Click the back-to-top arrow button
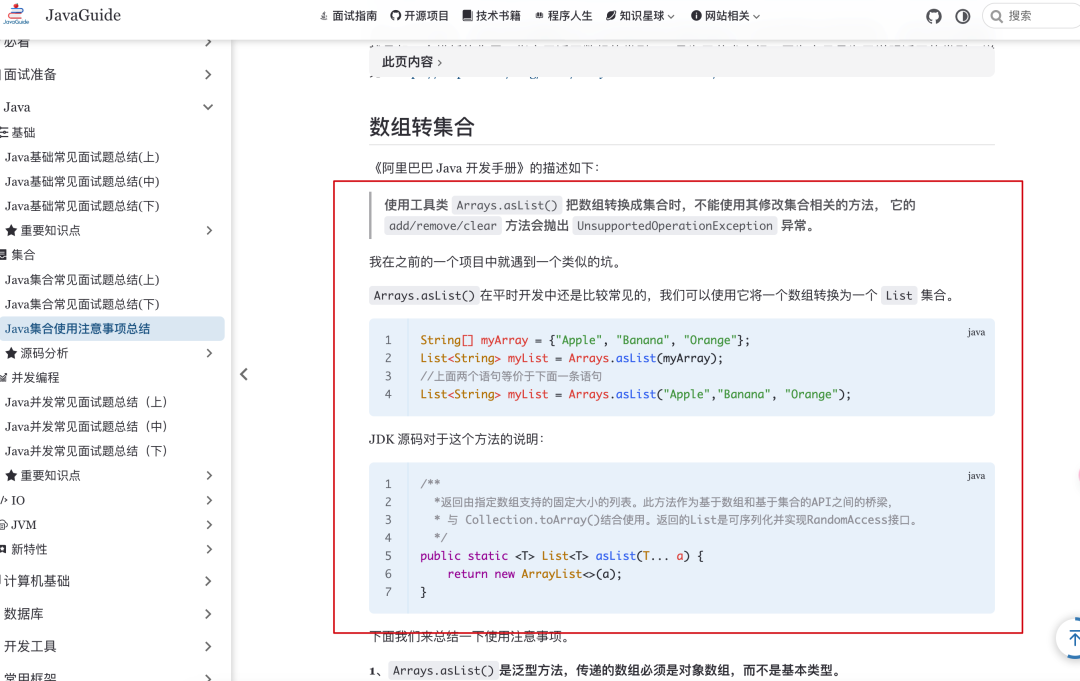Image resolution: width=1080 pixels, height=681 pixels. tap(1070, 638)
